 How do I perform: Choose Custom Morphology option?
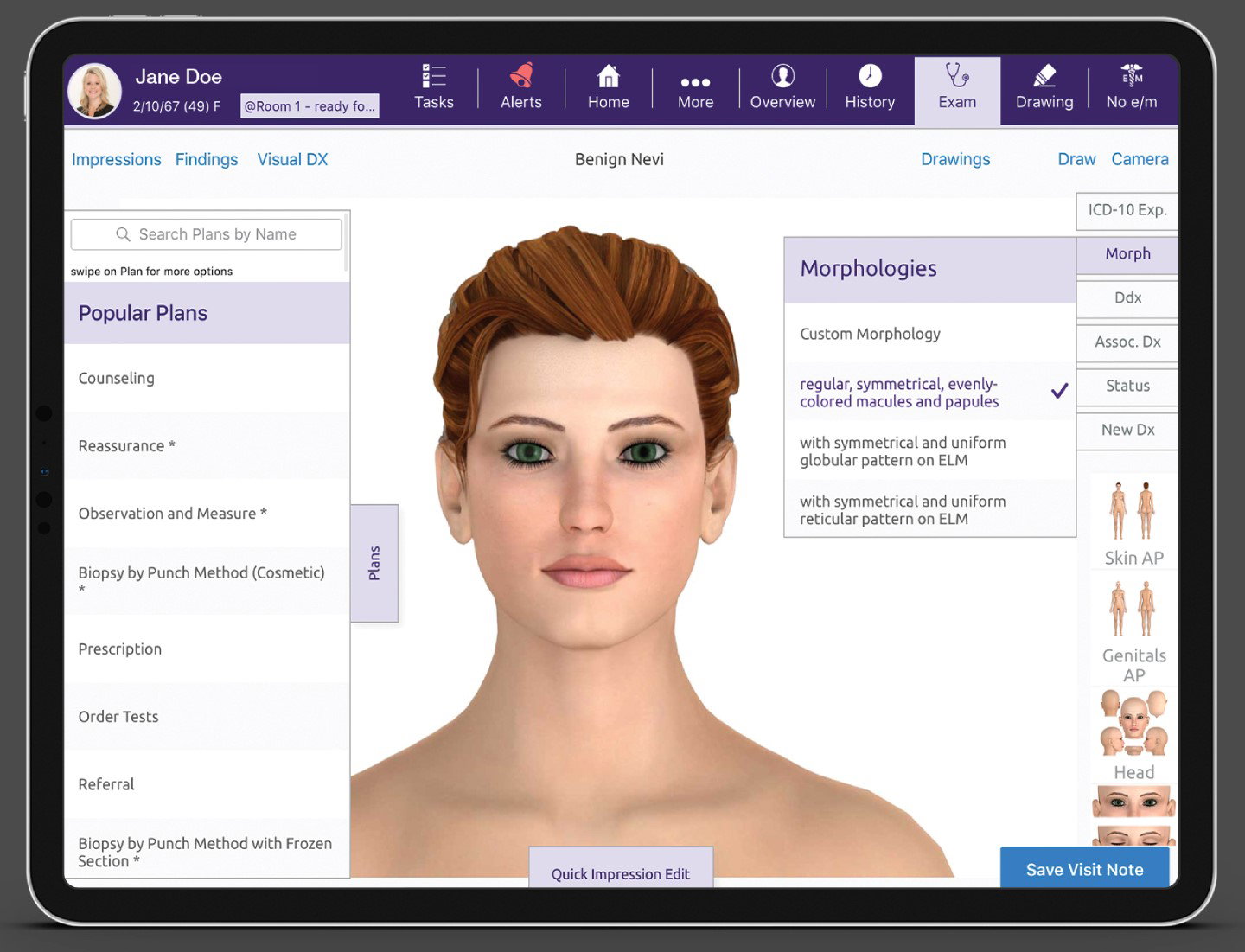pos(870,334)
